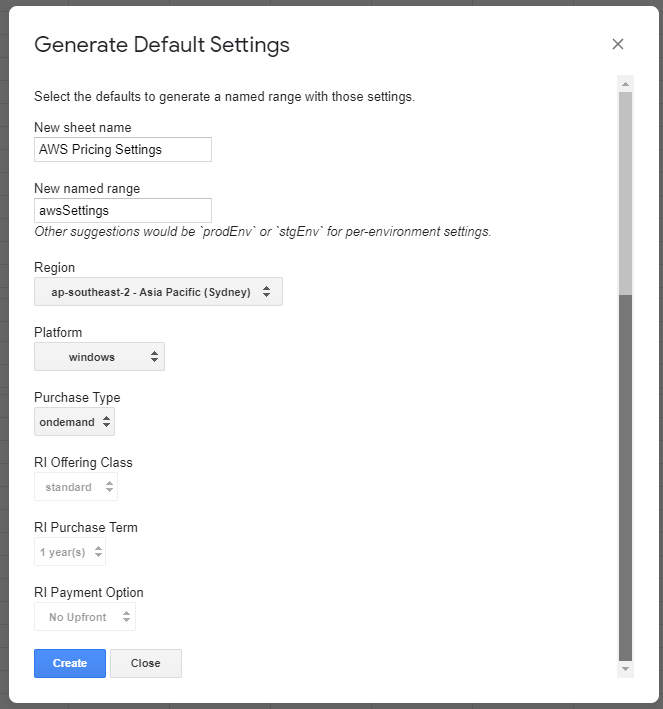The height and width of the screenshot is (709, 663).
Task: Click the scrollbar up arrow
Action: (x=625, y=84)
